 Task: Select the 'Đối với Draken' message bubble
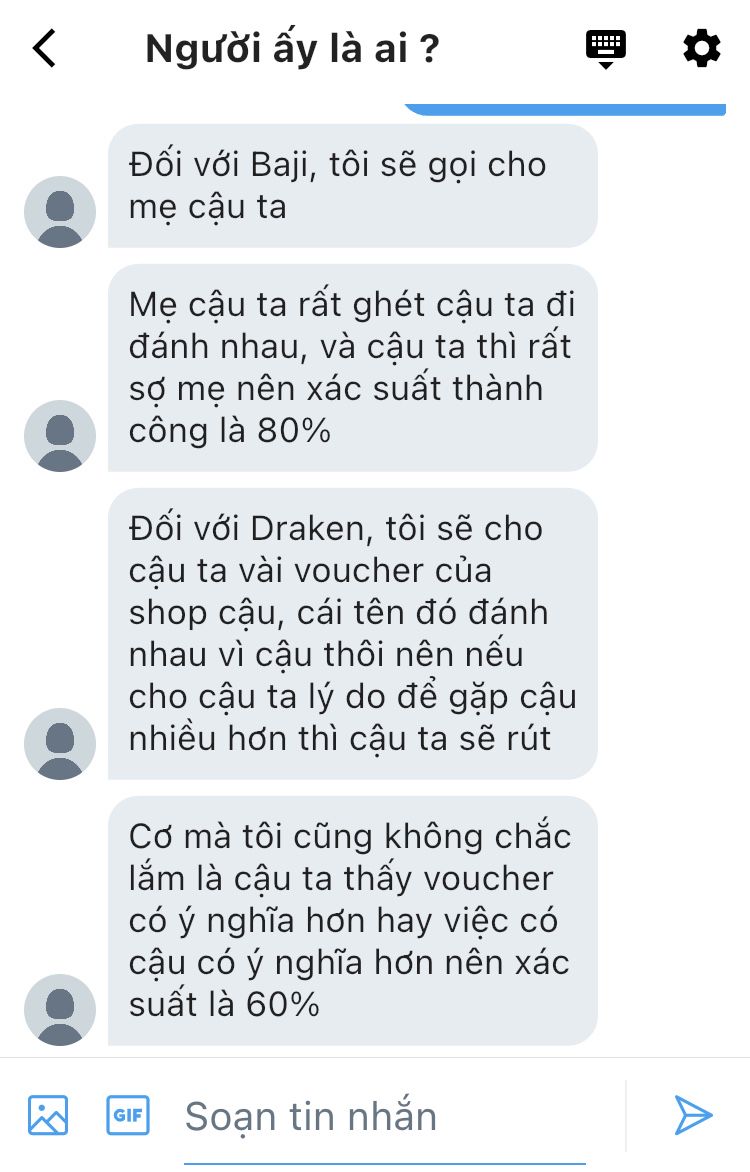353,634
